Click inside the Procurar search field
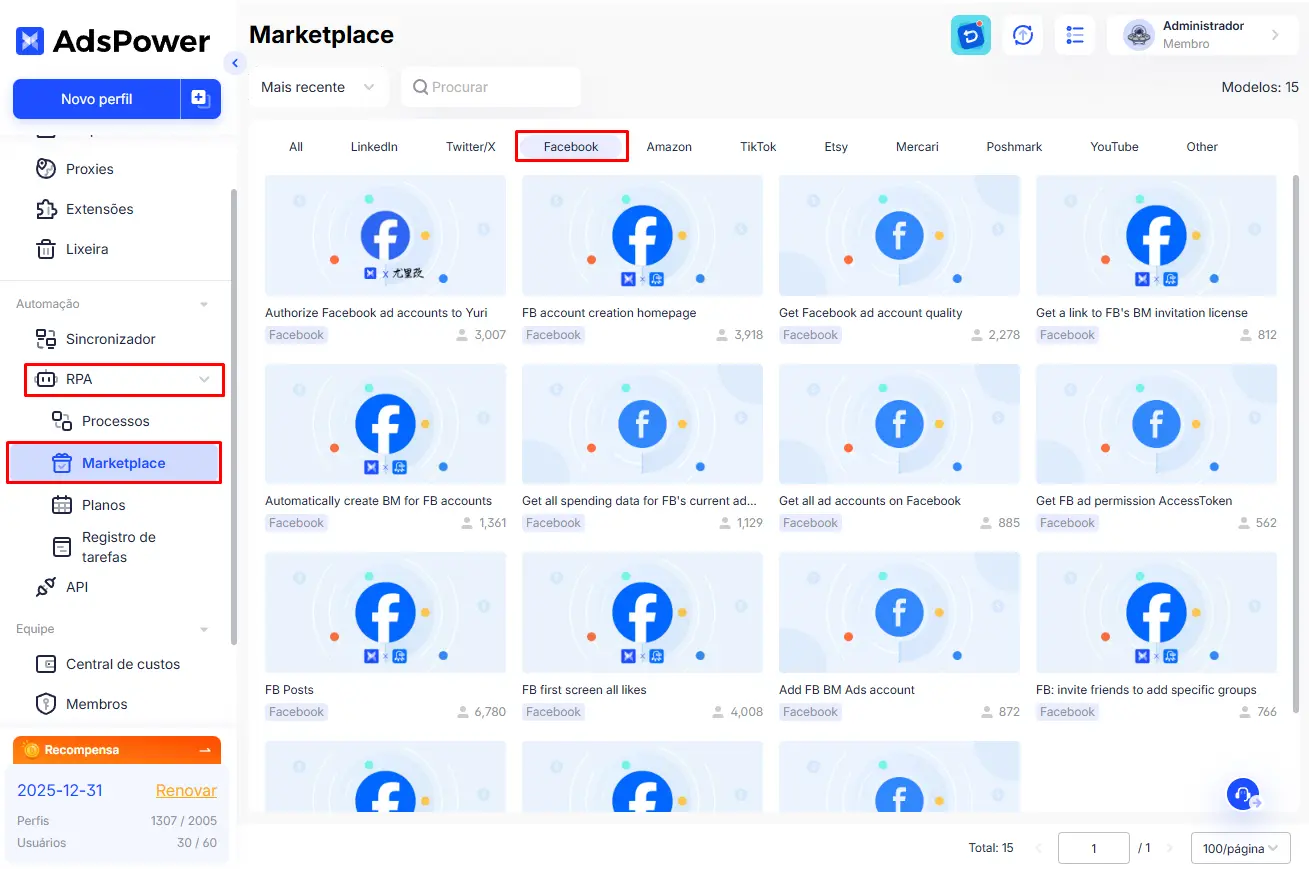Screen dimensions: 1309x869 491,87
